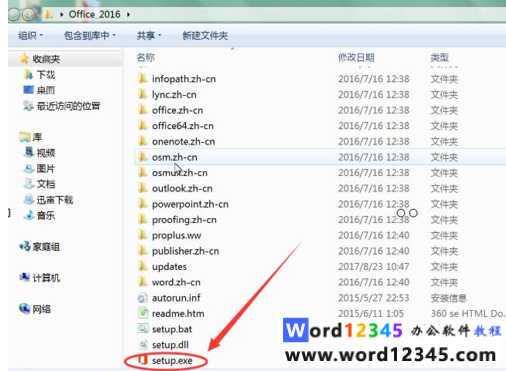Open the 组织 dropdown menu
The width and height of the screenshot is (506, 371).
pos(30,35)
